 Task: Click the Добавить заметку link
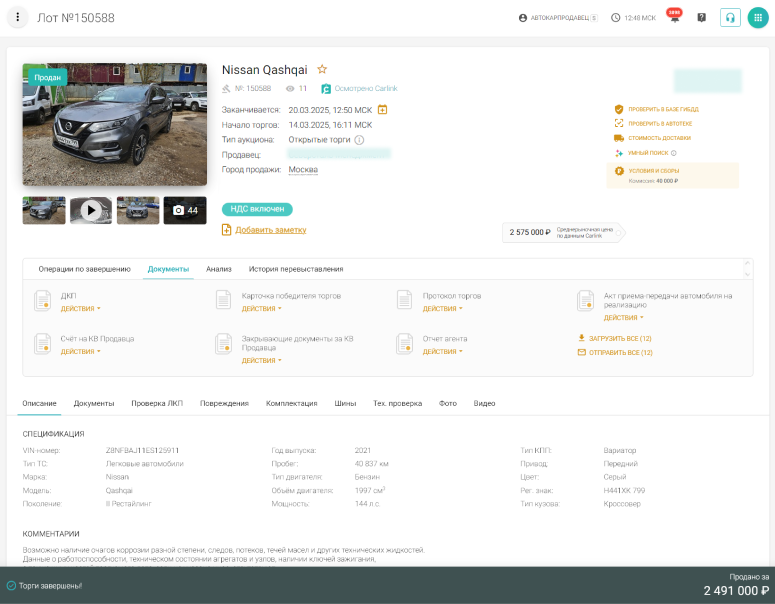[270, 230]
